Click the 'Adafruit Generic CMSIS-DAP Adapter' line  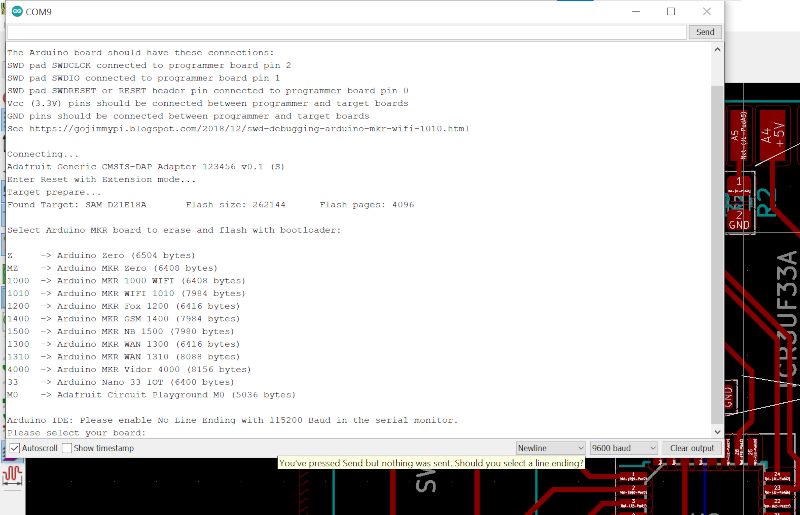(x=145, y=167)
